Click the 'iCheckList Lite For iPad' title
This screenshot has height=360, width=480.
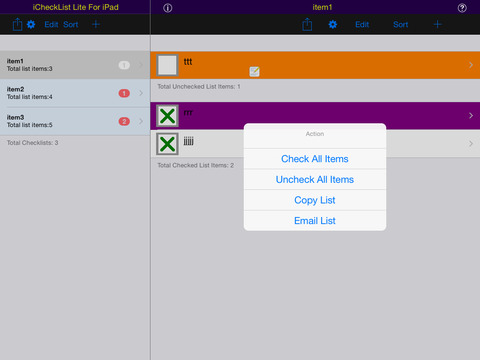click(75, 7)
